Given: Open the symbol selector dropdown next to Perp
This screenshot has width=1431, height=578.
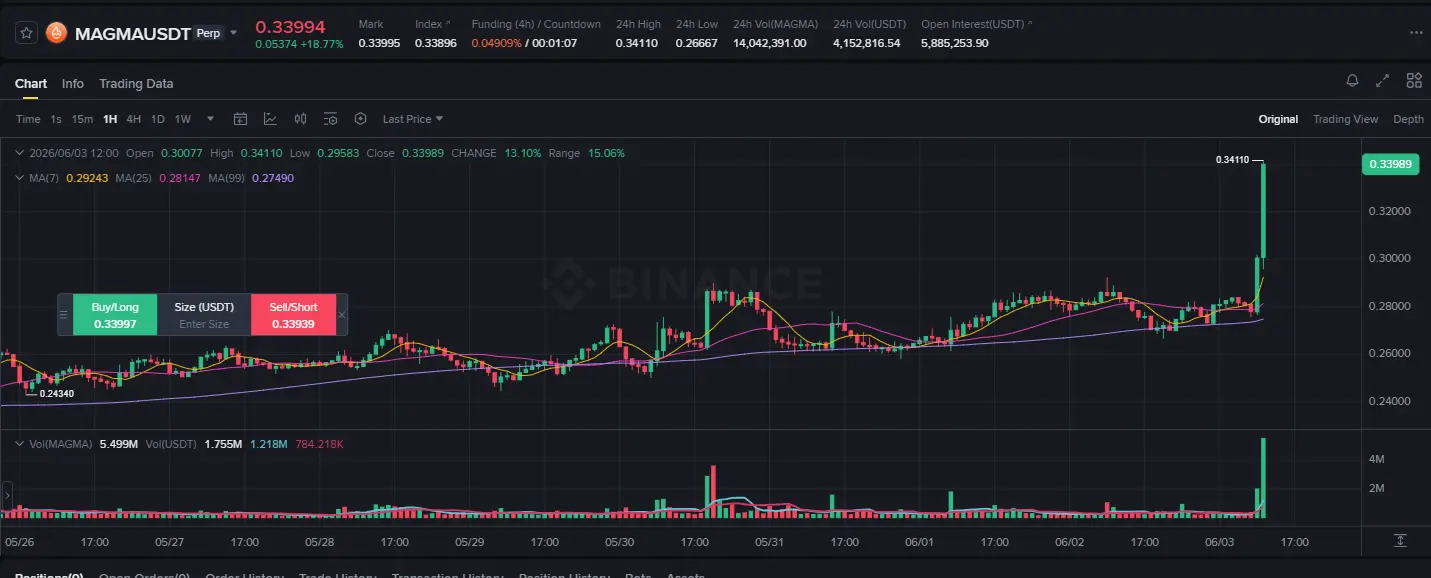Looking at the screenshot, I should pyautogui.click(x=234, y=33).
